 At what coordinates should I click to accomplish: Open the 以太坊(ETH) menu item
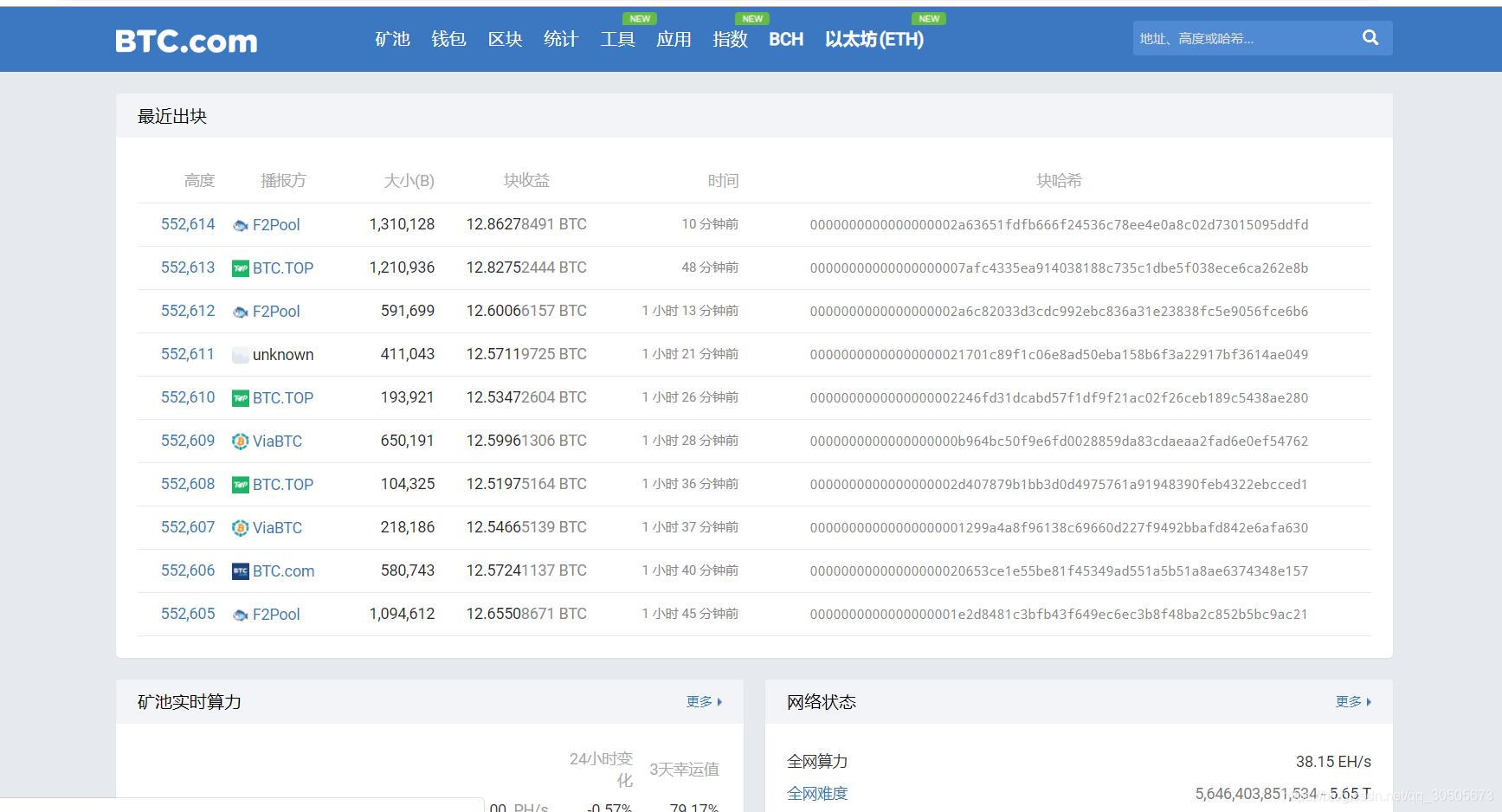point(874,39)
